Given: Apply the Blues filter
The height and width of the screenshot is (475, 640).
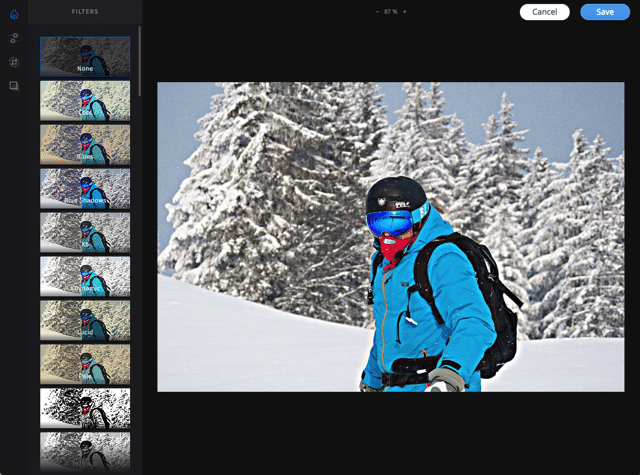Looking at the screenshot, I should [85, 144].
